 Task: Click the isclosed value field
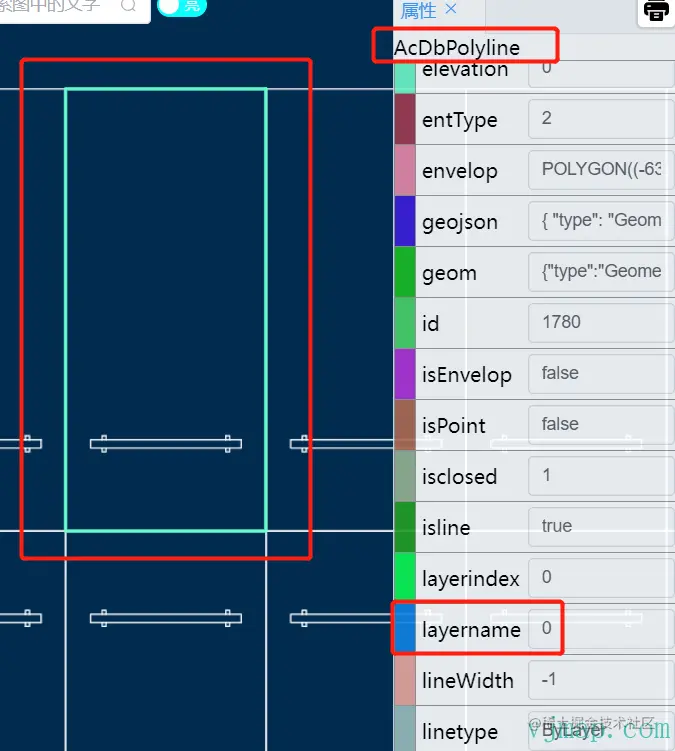tap(601, 476)
